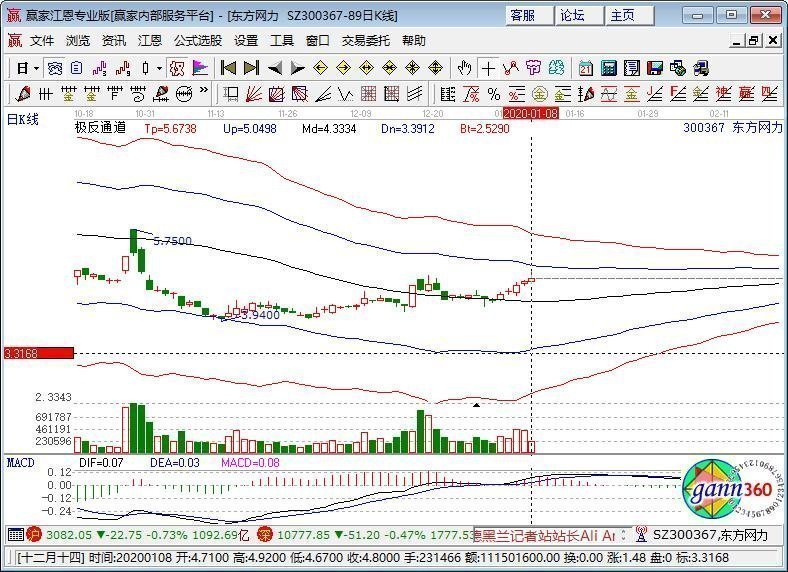Toggle the crosshair cursor button
Image resolution: width=788 pixels, height=572 pixels.
(487, 68)
